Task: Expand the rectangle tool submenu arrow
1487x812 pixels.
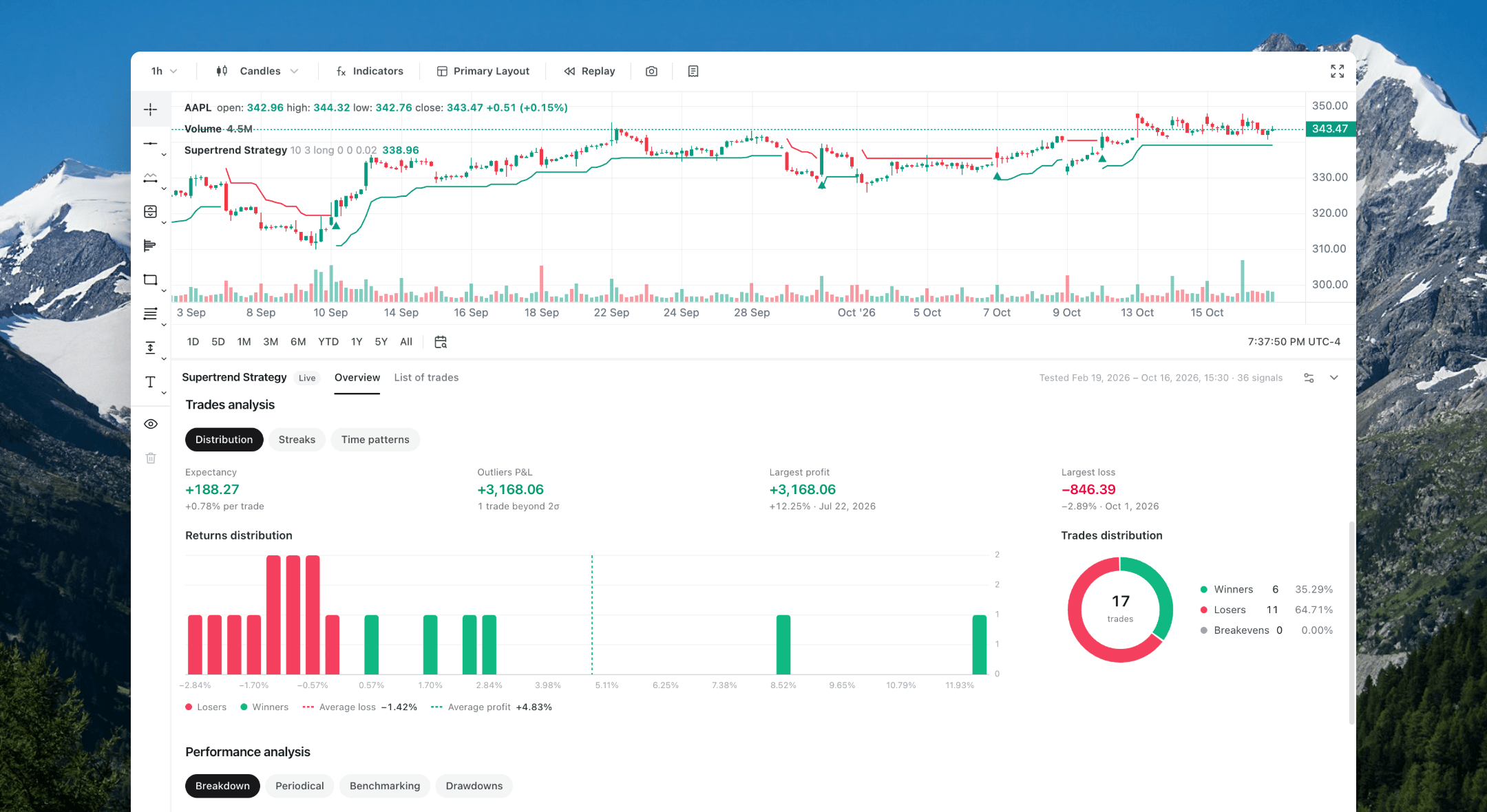Action: click(164, 291)
